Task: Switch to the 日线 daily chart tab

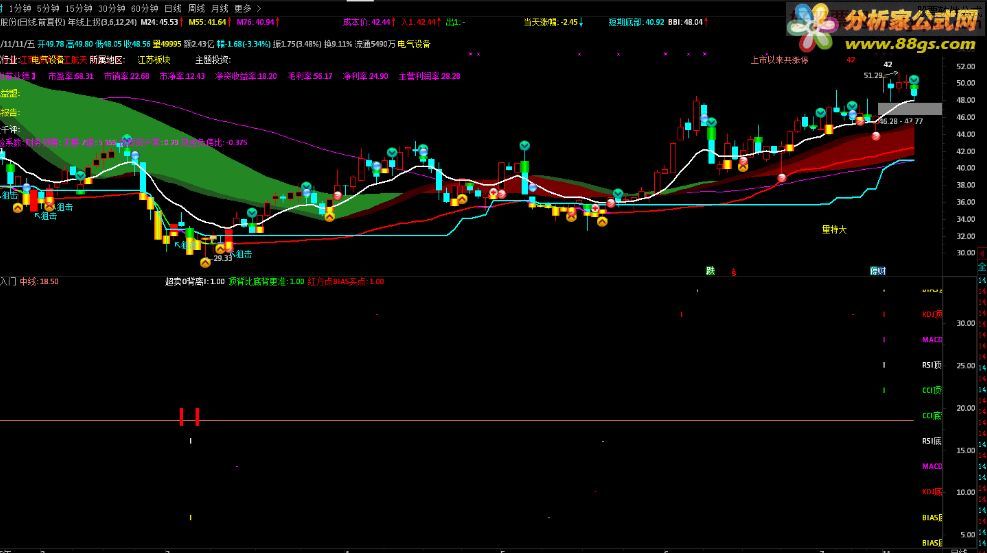Action: [x=172, y=8]
